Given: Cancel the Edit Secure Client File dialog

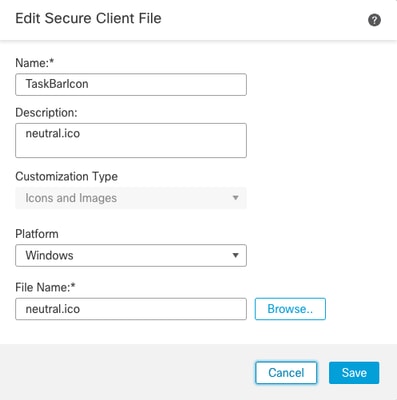Looking at the screenshot, I should click(286, 373).
